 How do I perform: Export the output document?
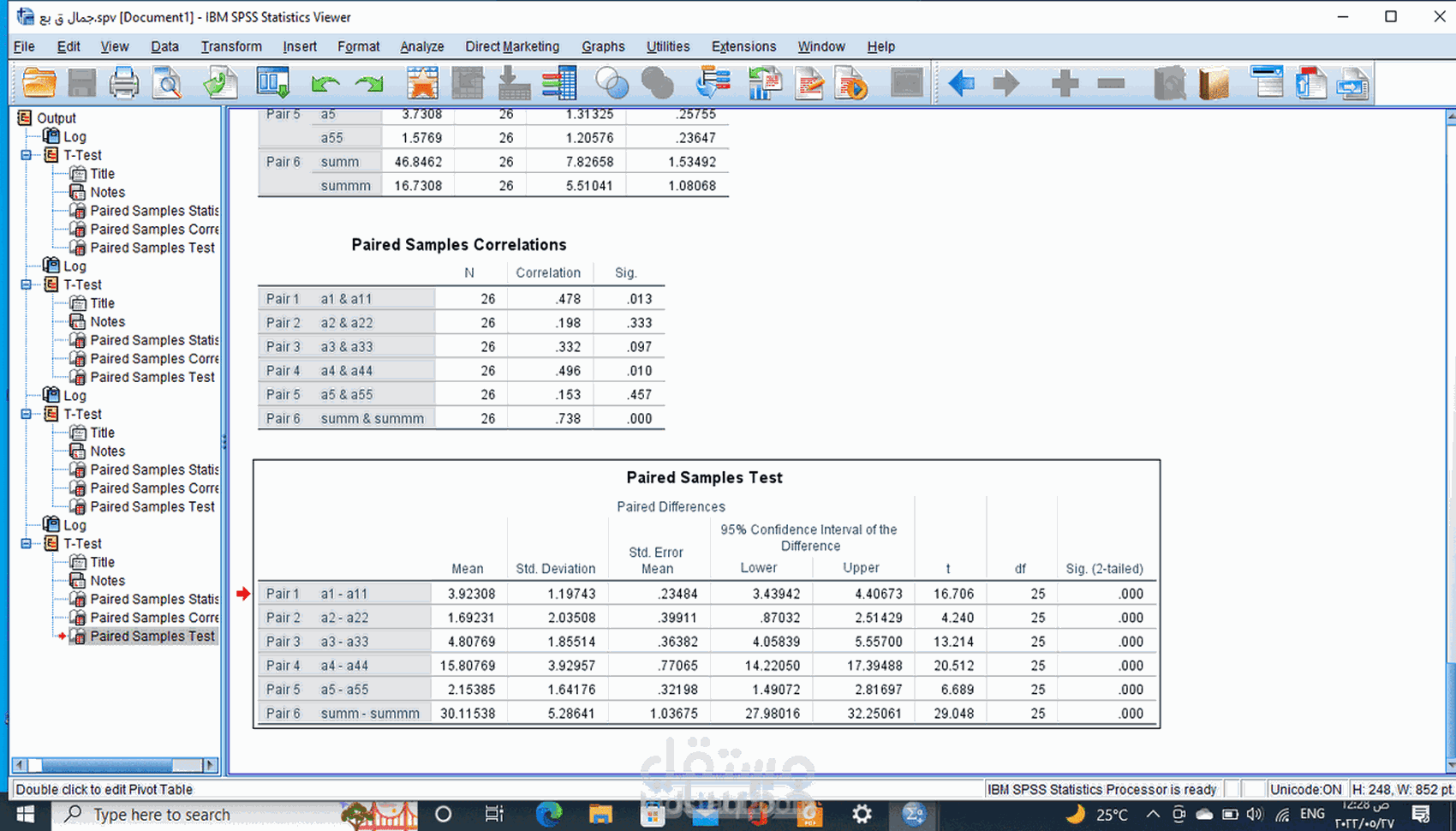point(220,83)
